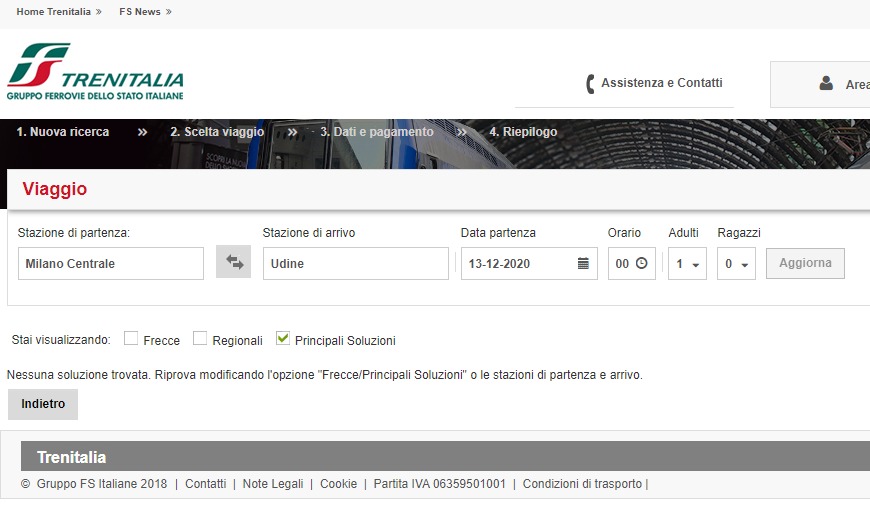
Task: Open the Orario hour selector
Action: click(x=632, y=264)
